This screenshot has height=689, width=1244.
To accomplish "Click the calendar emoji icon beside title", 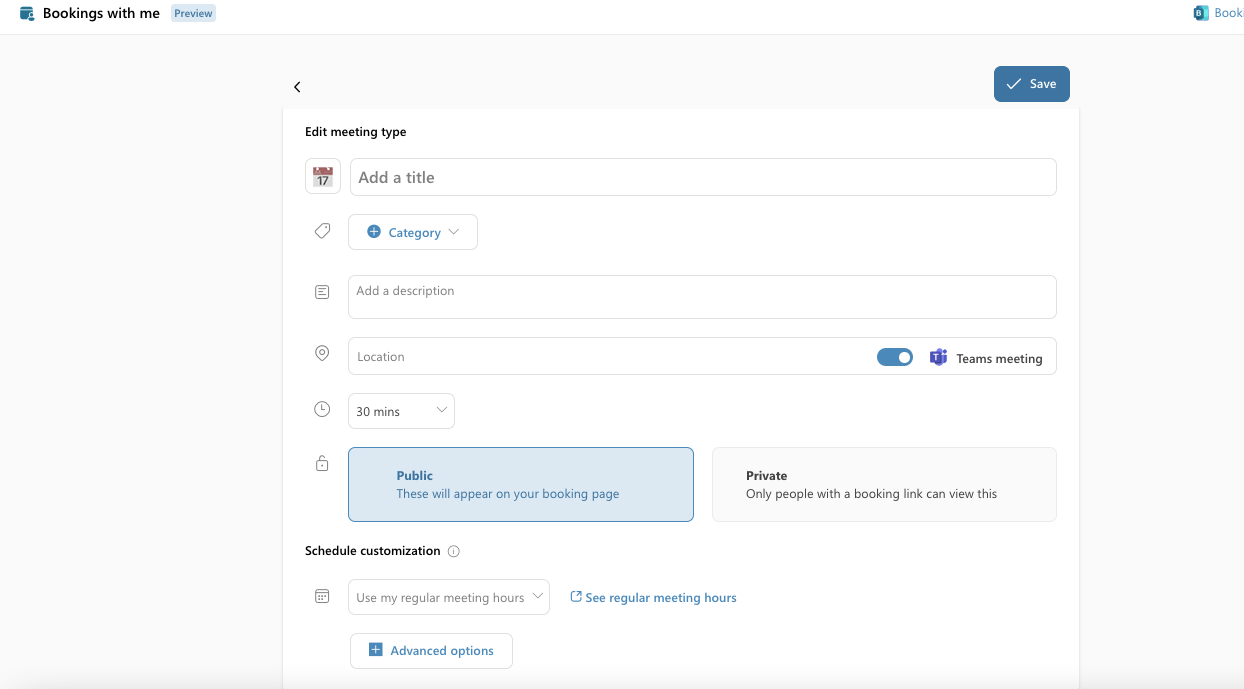I will point(323,177).
